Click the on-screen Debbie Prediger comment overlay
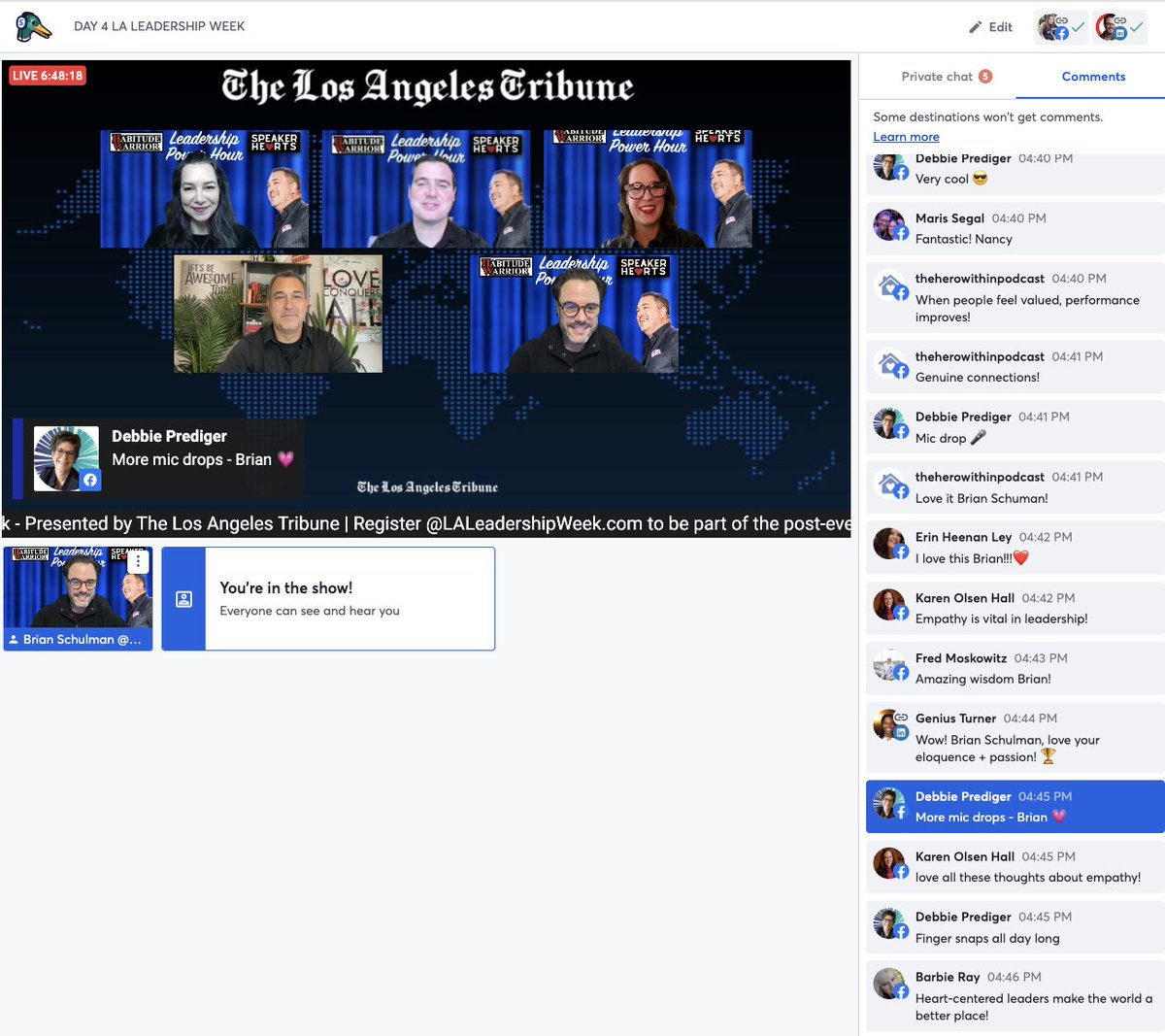This screenshot has height=1036, width=1165. tap(158, 458)
